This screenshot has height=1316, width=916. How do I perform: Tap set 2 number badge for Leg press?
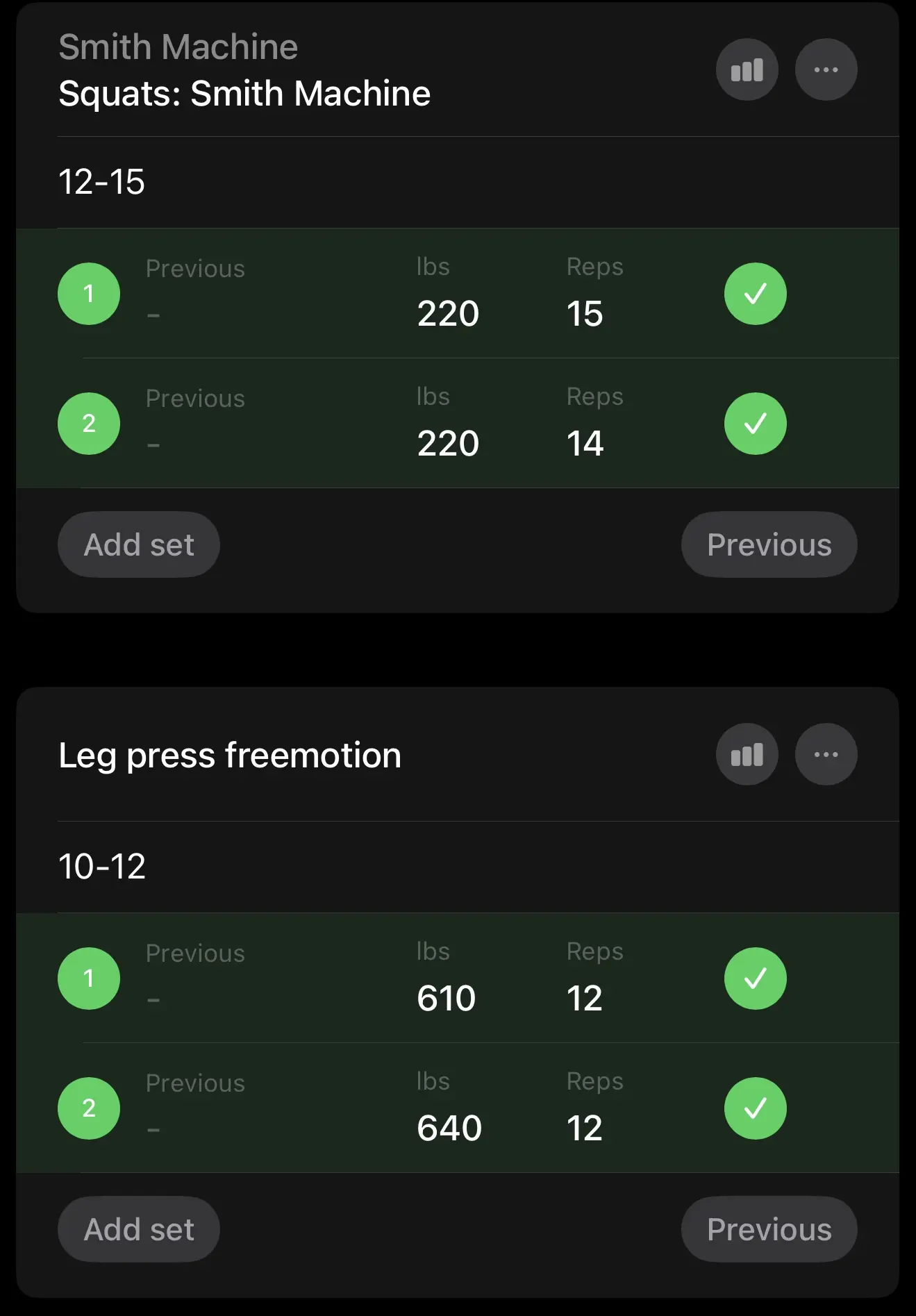pos(89,1108)
